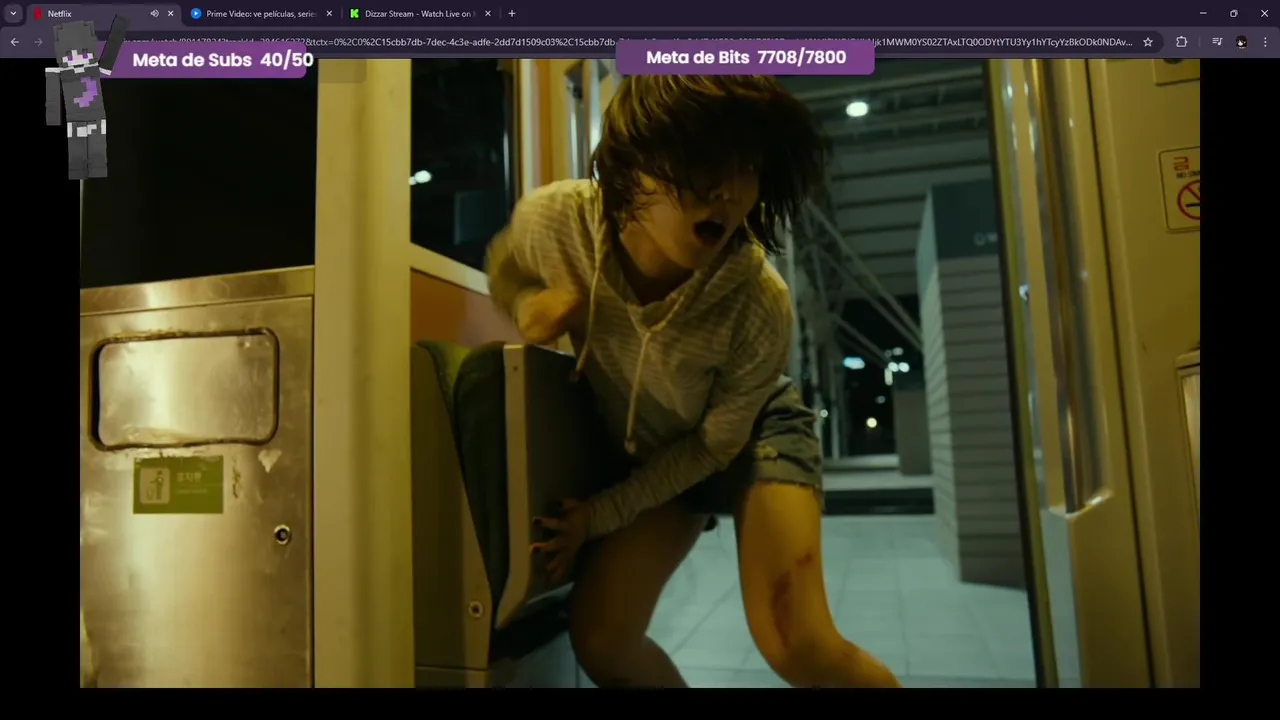This screenshot has width=1280, height=720.
Task: Close the Dizzar Stream tab
Action: click(488, 14)
